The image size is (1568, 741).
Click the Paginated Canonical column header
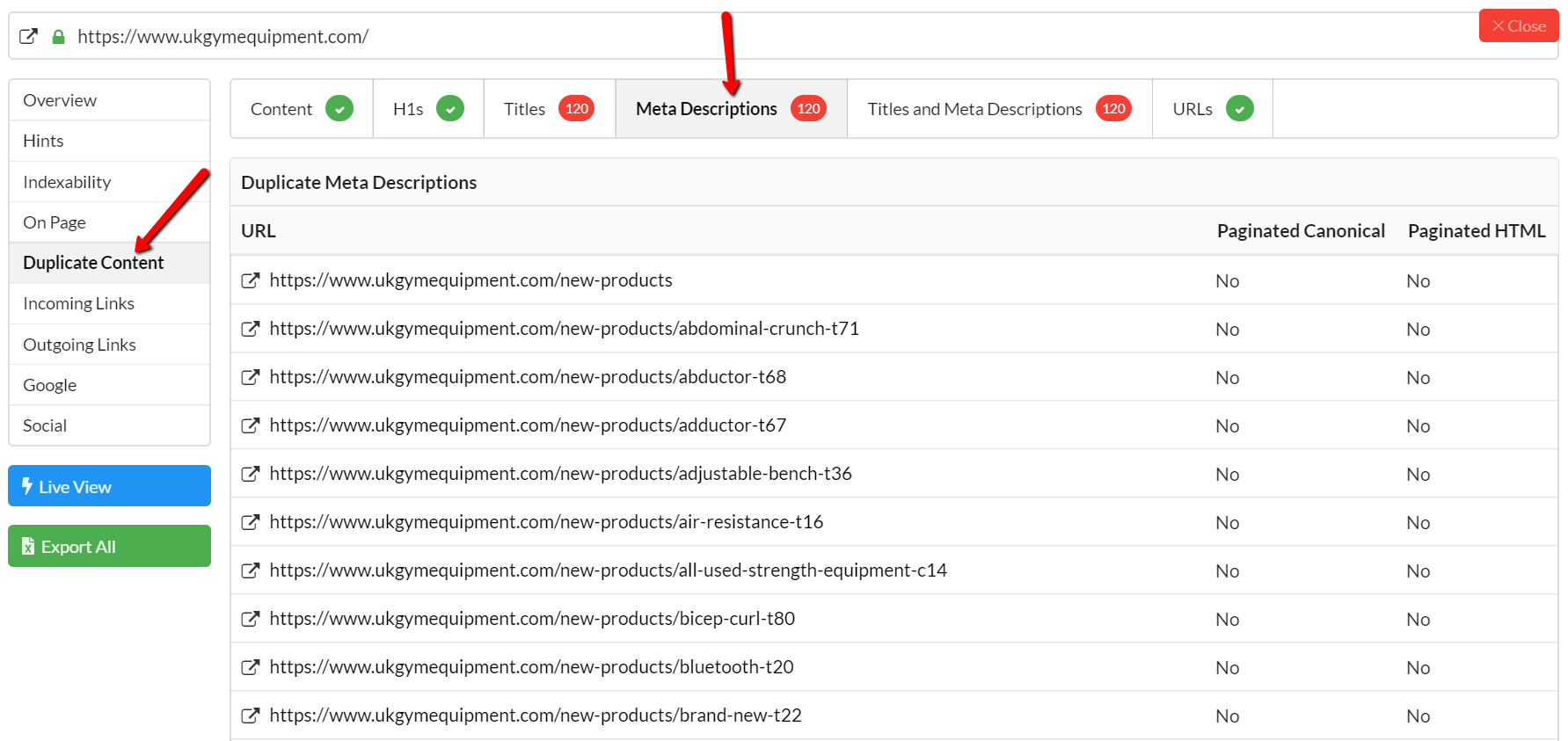point(1301,231)
